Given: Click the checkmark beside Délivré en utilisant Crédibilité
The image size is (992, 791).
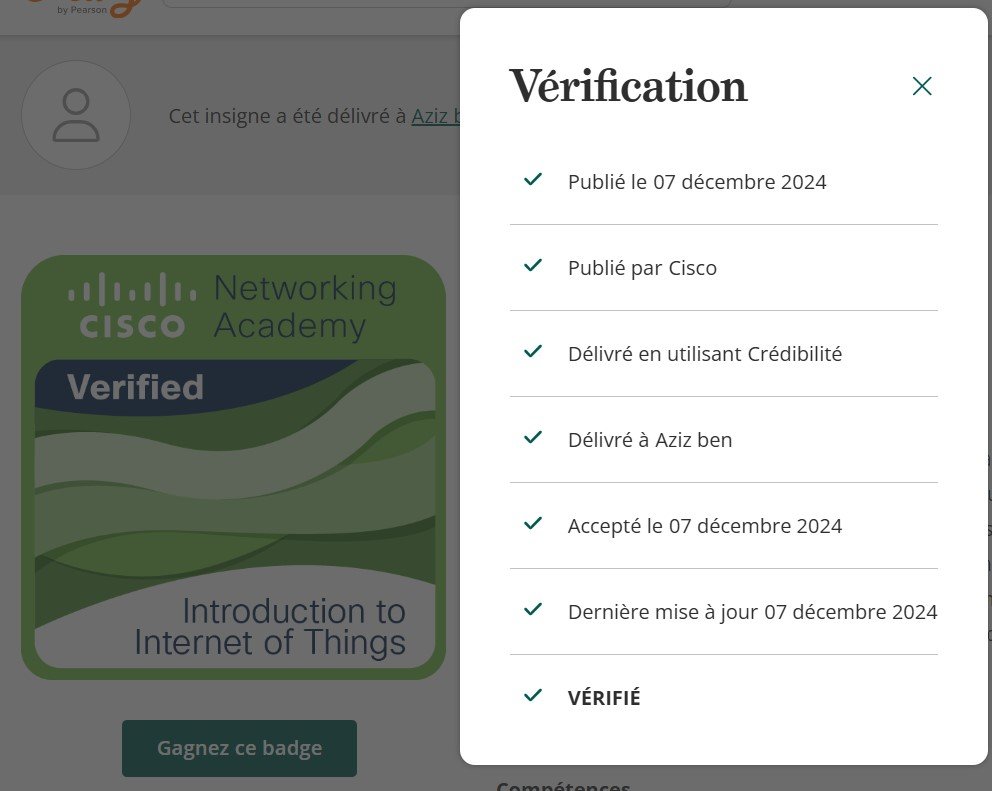Looking at the screenshot, I should 533,352.
